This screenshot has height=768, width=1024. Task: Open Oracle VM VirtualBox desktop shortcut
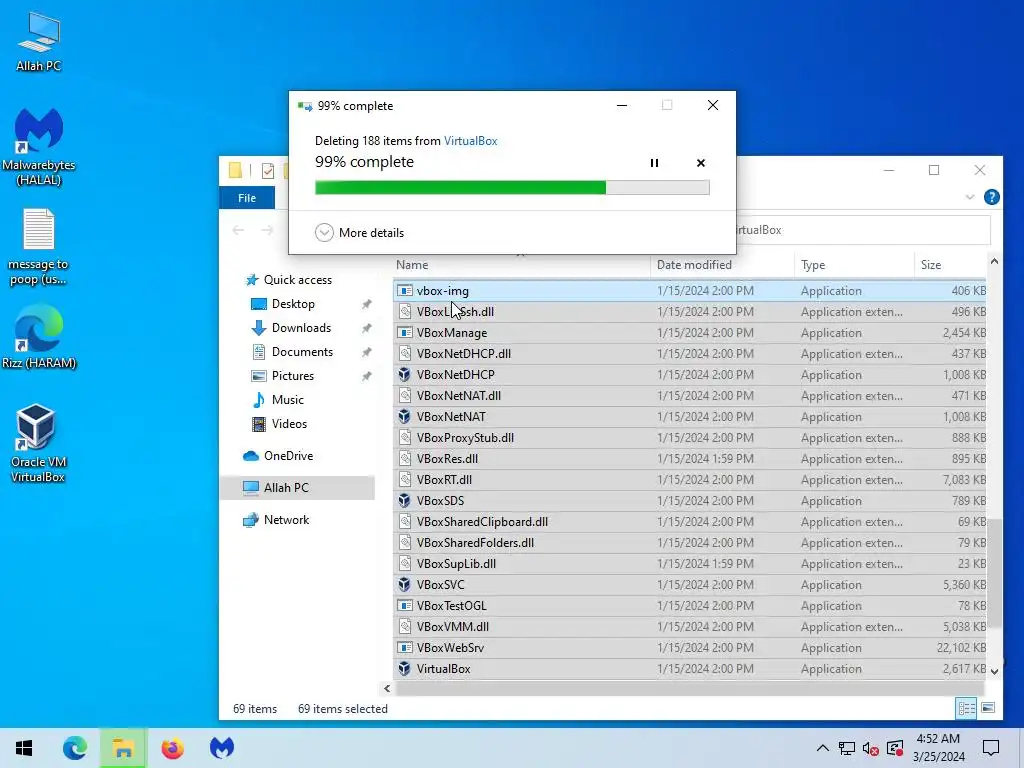(x=38, y=443)
